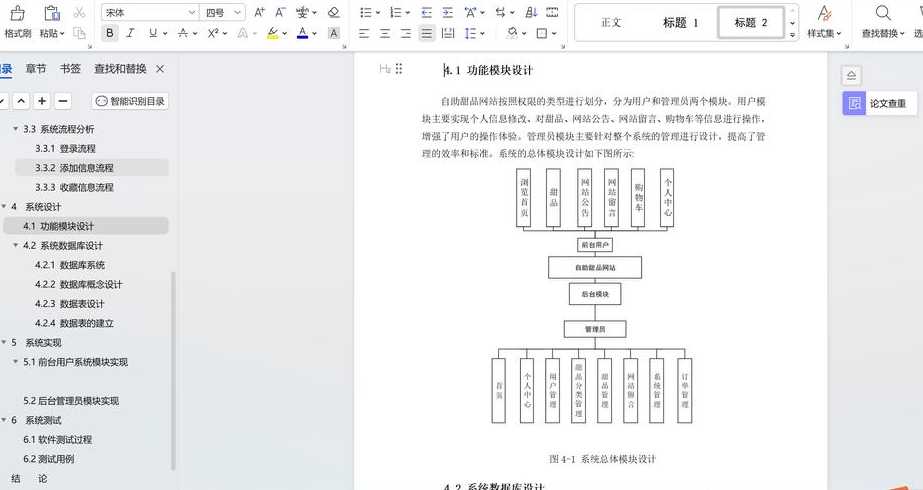Click the 智能识别目录 button
Image resolution: width=923 pixels, height=490 pixels.
(131, 101)
